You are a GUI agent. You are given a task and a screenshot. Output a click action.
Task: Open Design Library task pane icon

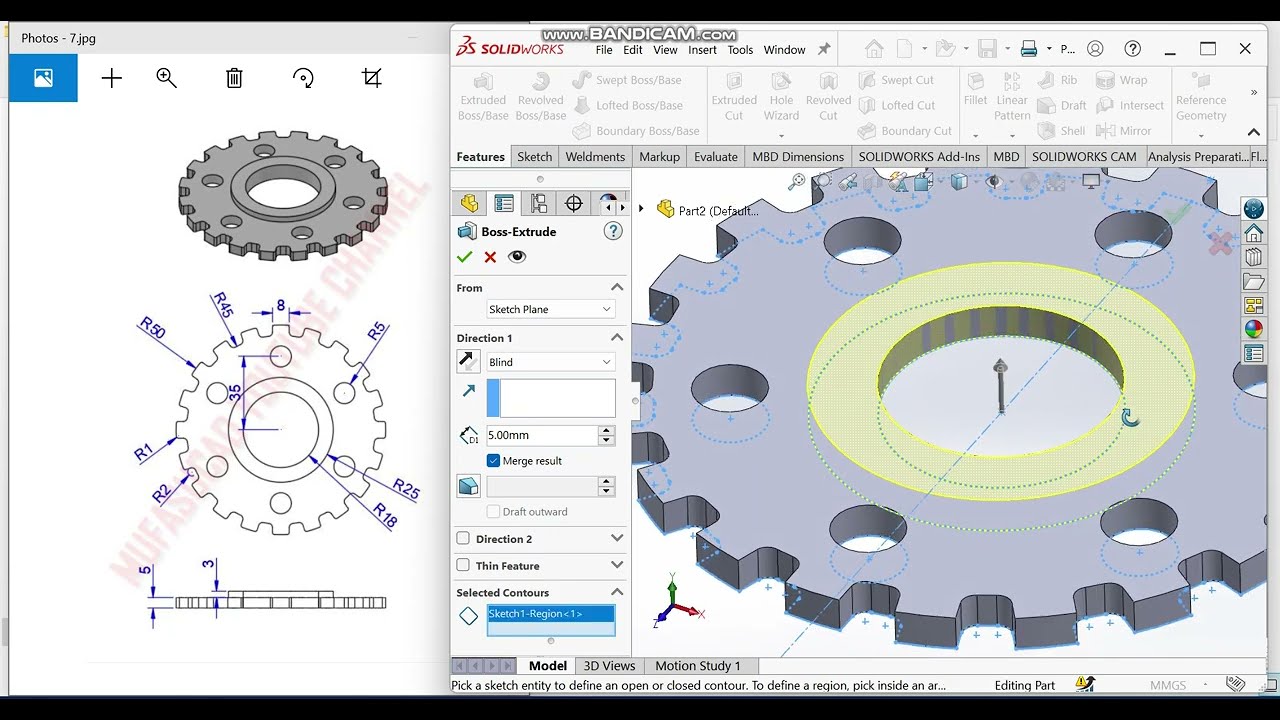pyautogui.click(x=1253, y=257)
